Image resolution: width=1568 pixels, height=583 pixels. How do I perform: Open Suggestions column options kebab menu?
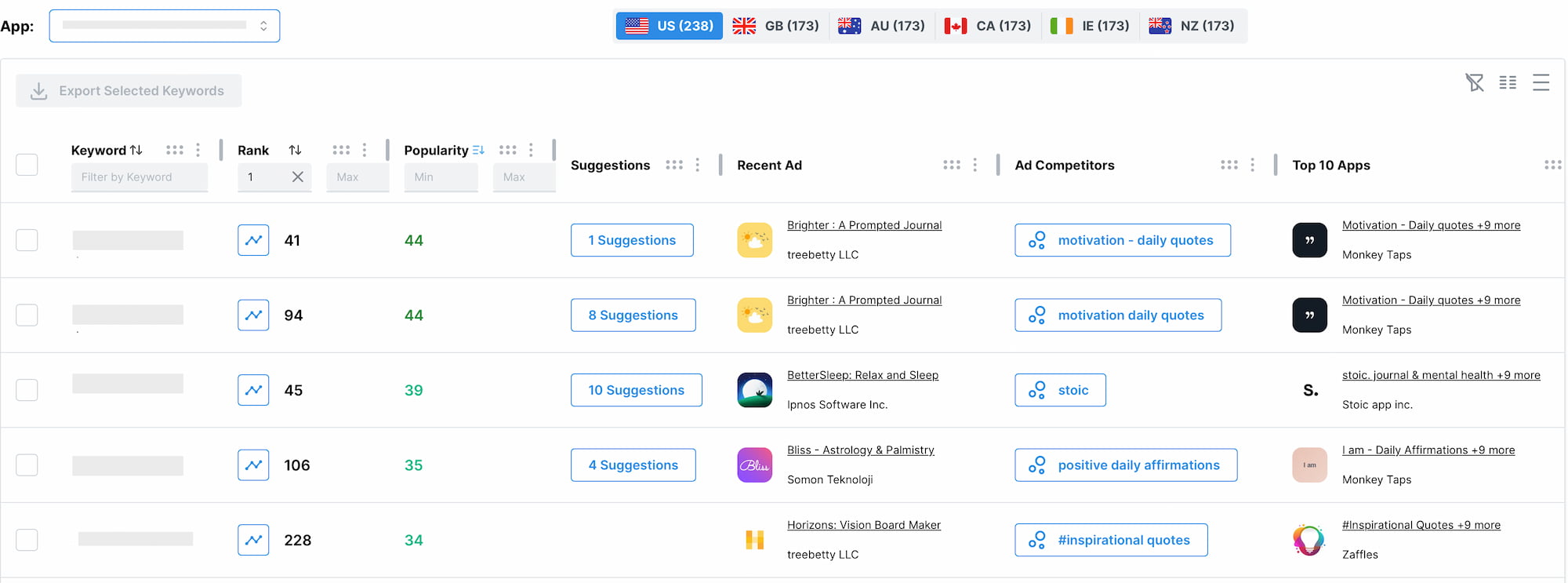pyautogui.click(x=697, y=165)
